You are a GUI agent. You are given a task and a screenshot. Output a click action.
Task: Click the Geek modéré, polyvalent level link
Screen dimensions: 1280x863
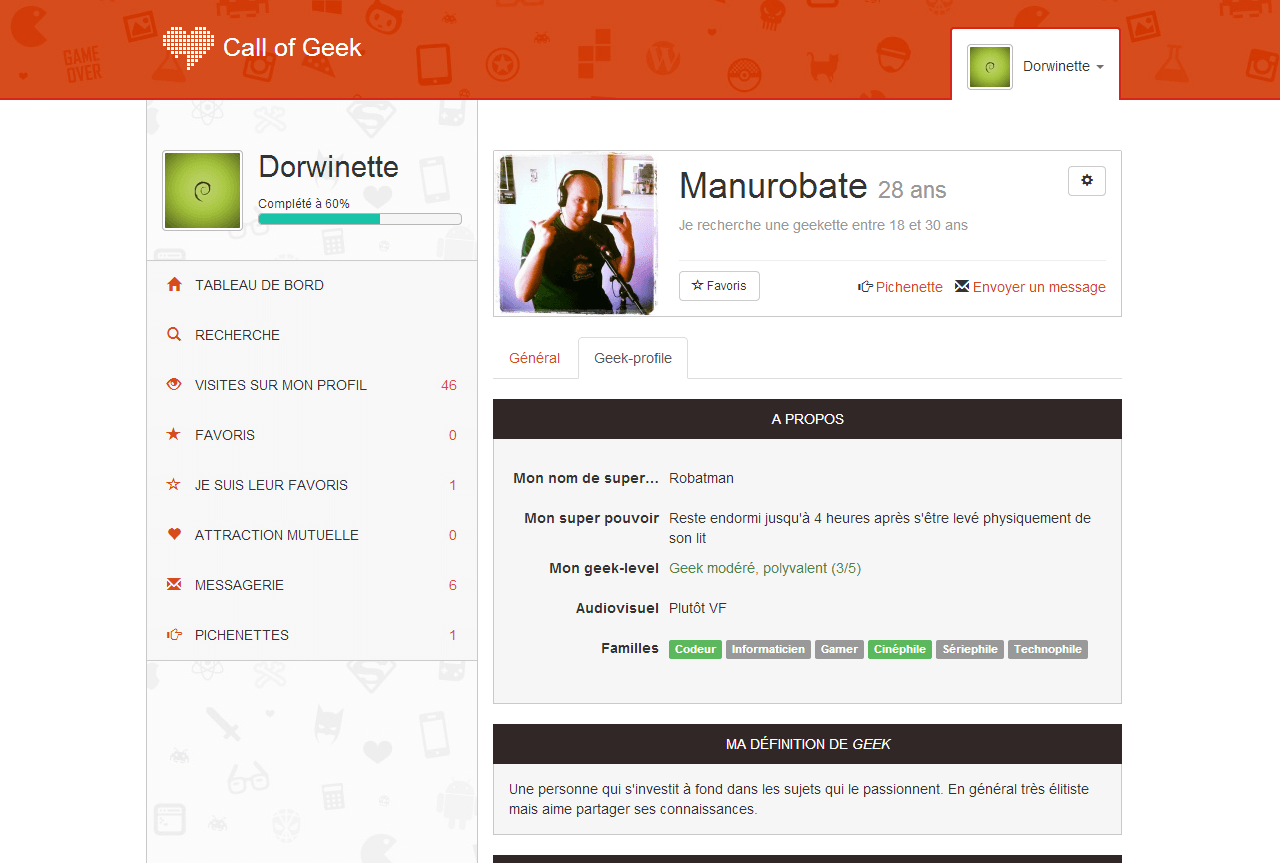tap(764, 568)
